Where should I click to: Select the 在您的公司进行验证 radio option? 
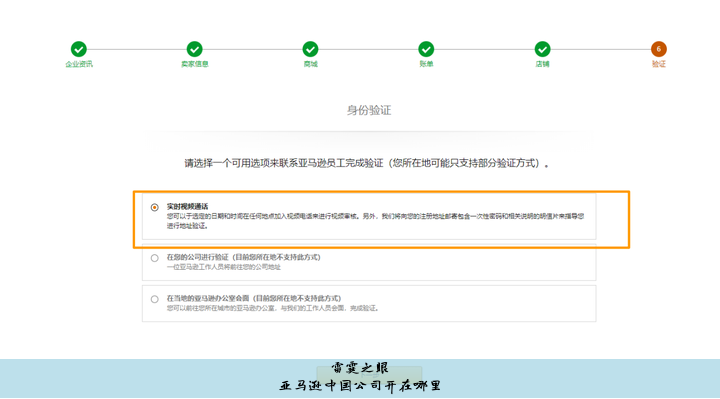click(155, 258)
